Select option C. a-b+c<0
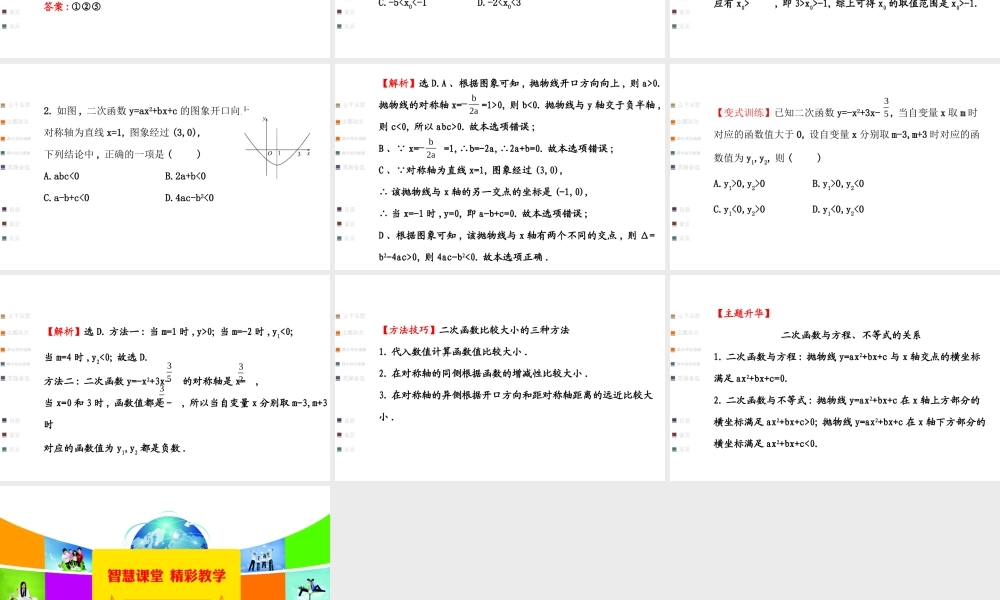This screenshot has height=600, width=1000. click(x=66, y=198)
